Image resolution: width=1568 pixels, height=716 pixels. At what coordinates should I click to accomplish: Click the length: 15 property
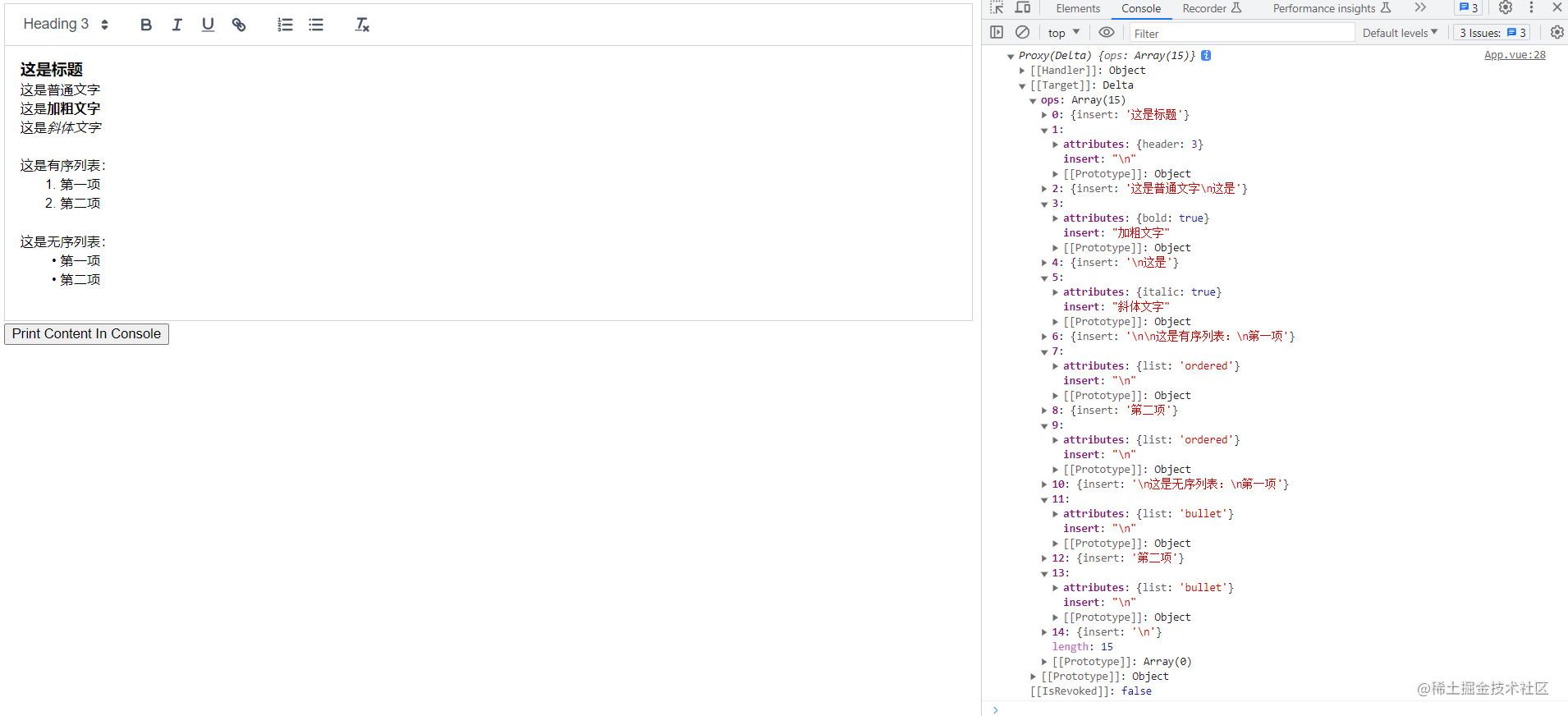[1082, 647]
